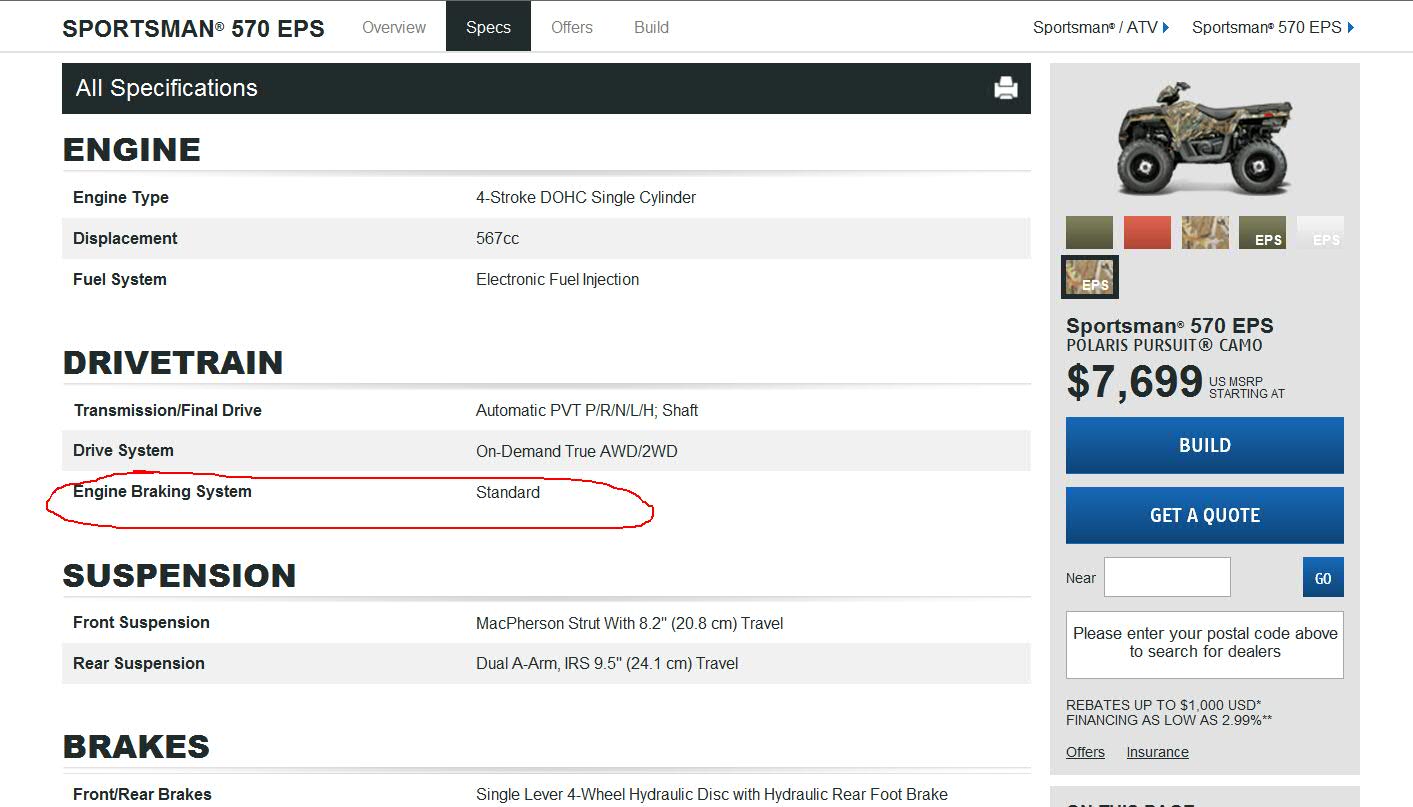1413x807 pixels.
Task: Switch to the Overview tab
Action: (394, 27)
